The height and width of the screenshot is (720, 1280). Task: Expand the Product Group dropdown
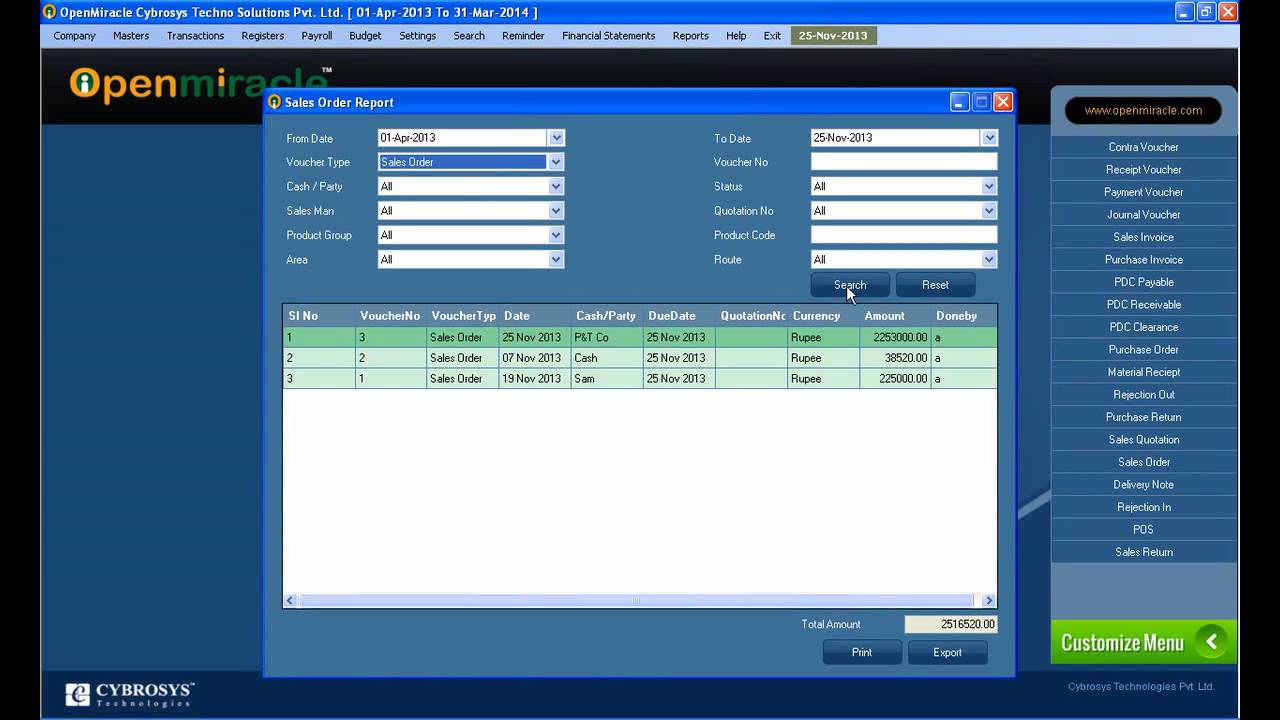557,235
